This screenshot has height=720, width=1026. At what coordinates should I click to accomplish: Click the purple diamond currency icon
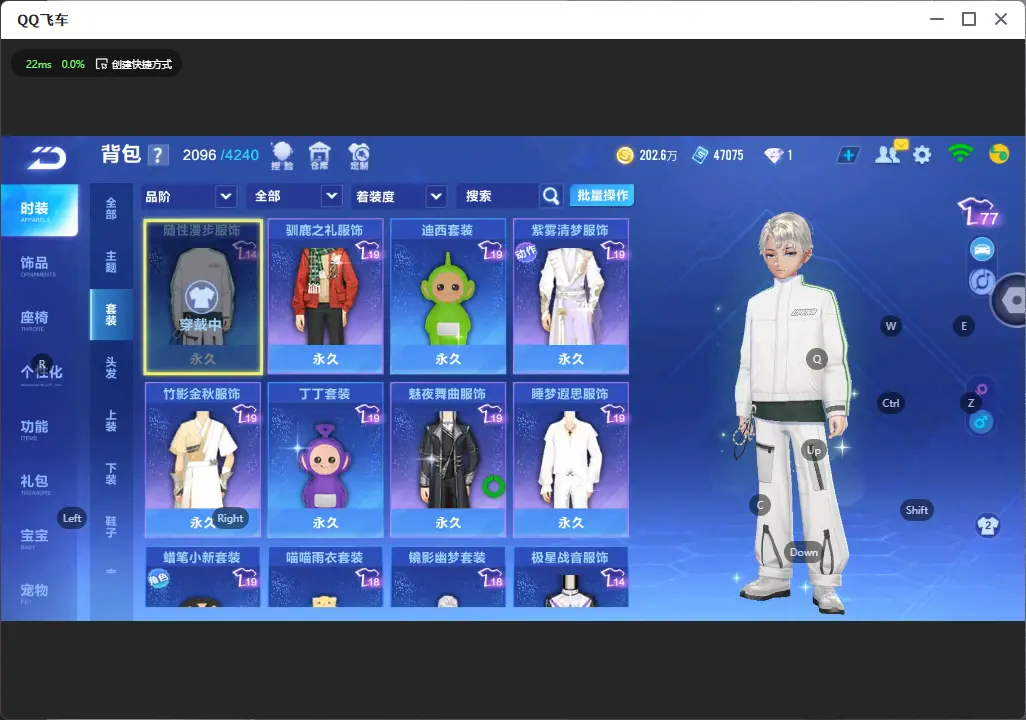coord(773,155)
